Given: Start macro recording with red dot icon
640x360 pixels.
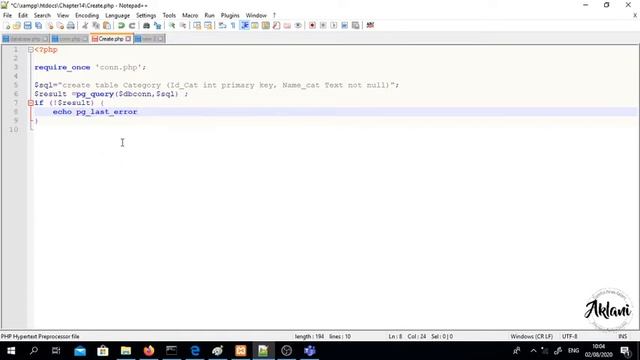Looking at the screenshot, I should tap(312, 26).
